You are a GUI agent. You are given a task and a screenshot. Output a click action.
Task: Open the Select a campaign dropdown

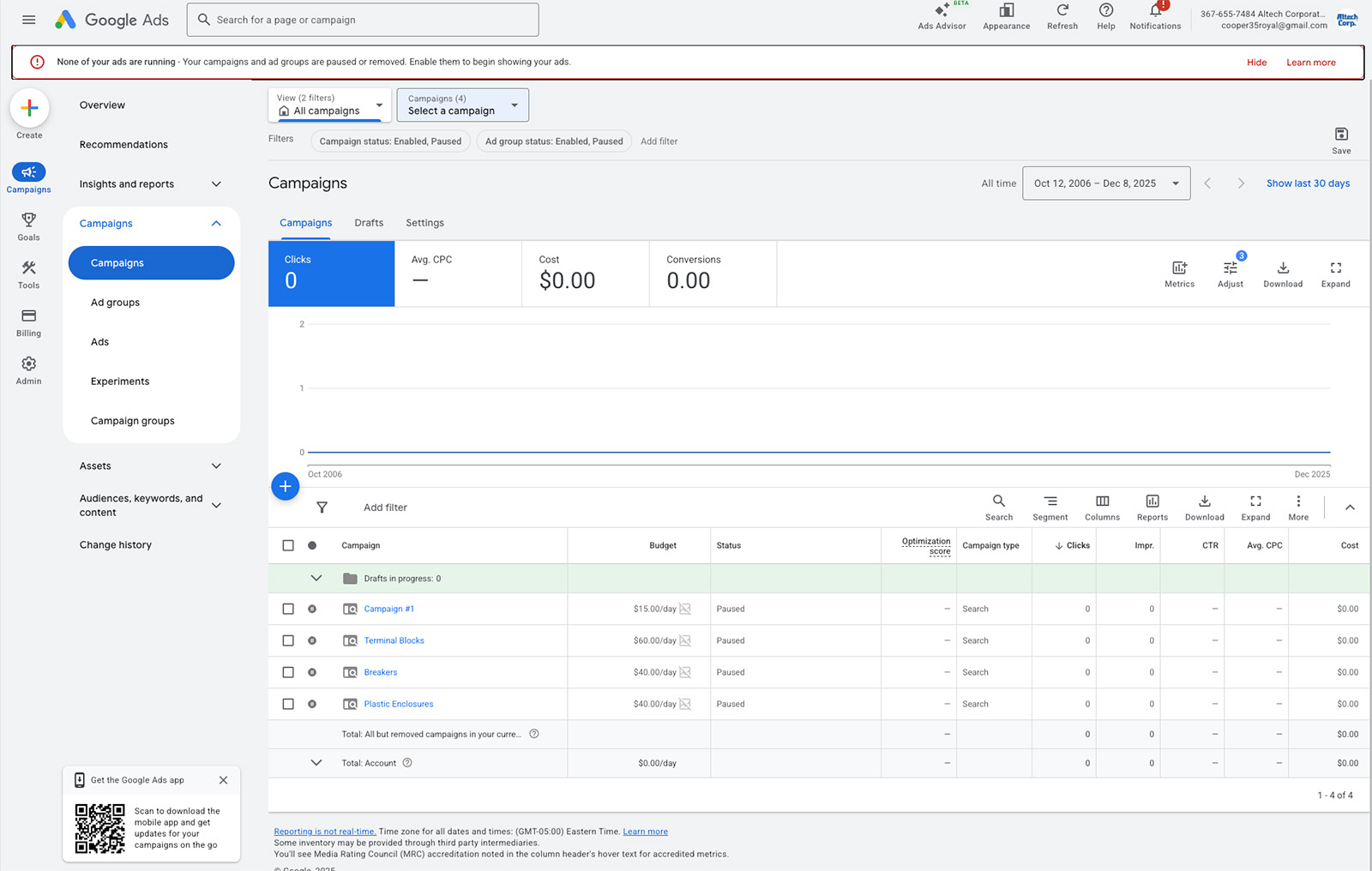tap(462, 105)
